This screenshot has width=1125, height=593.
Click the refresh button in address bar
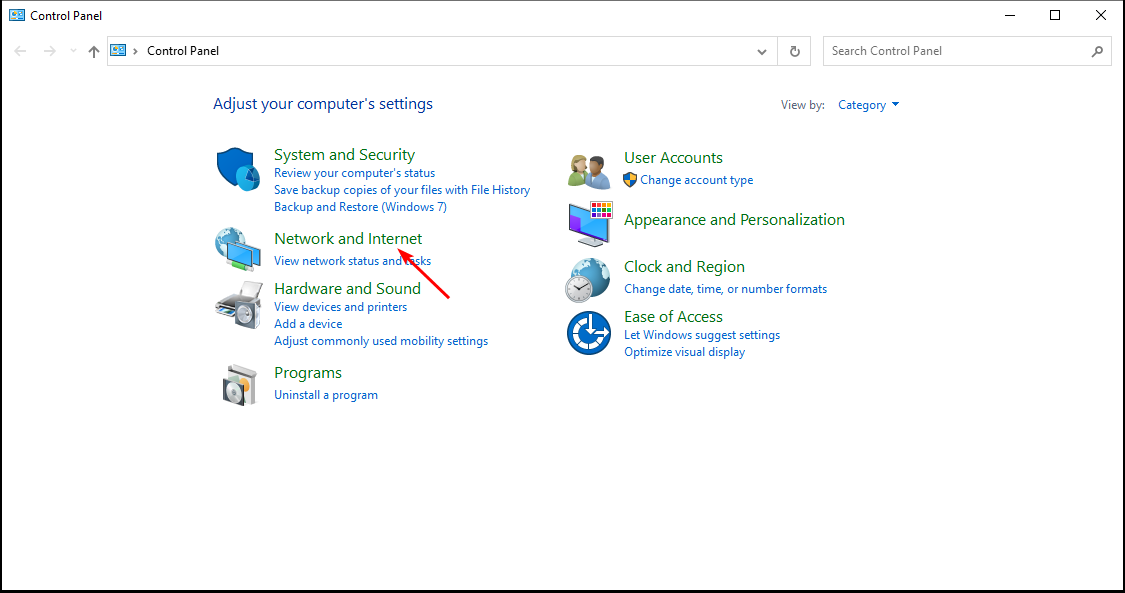pos(795,51)
